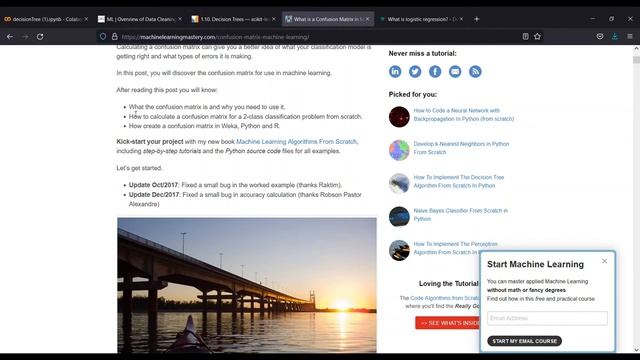The height and width of the screenshot is (360, 640).
Task: Click the Perceptron article thumbnail
Action: [x=399, y=250]
